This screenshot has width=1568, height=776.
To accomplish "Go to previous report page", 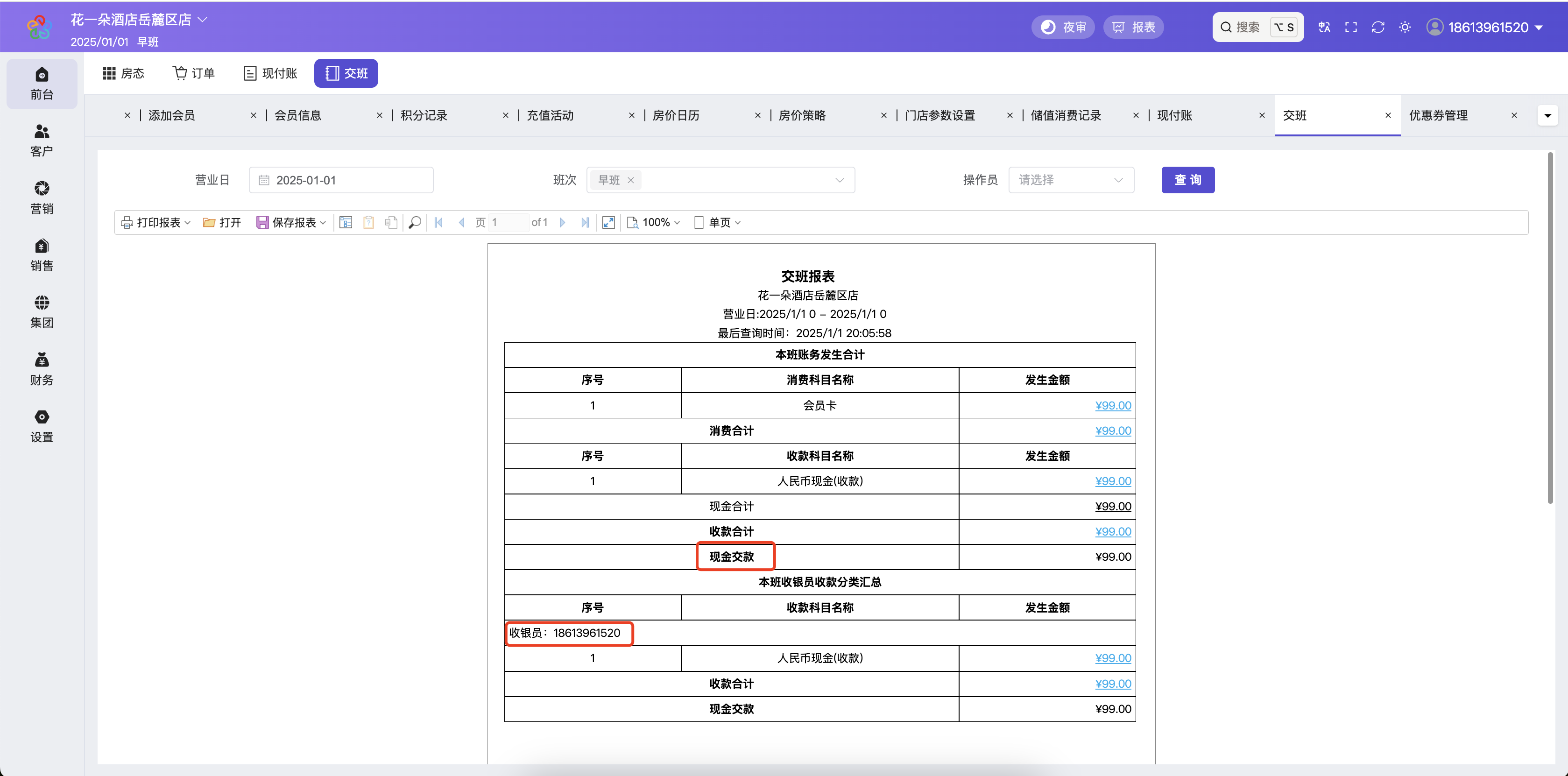I will [461, 223].
